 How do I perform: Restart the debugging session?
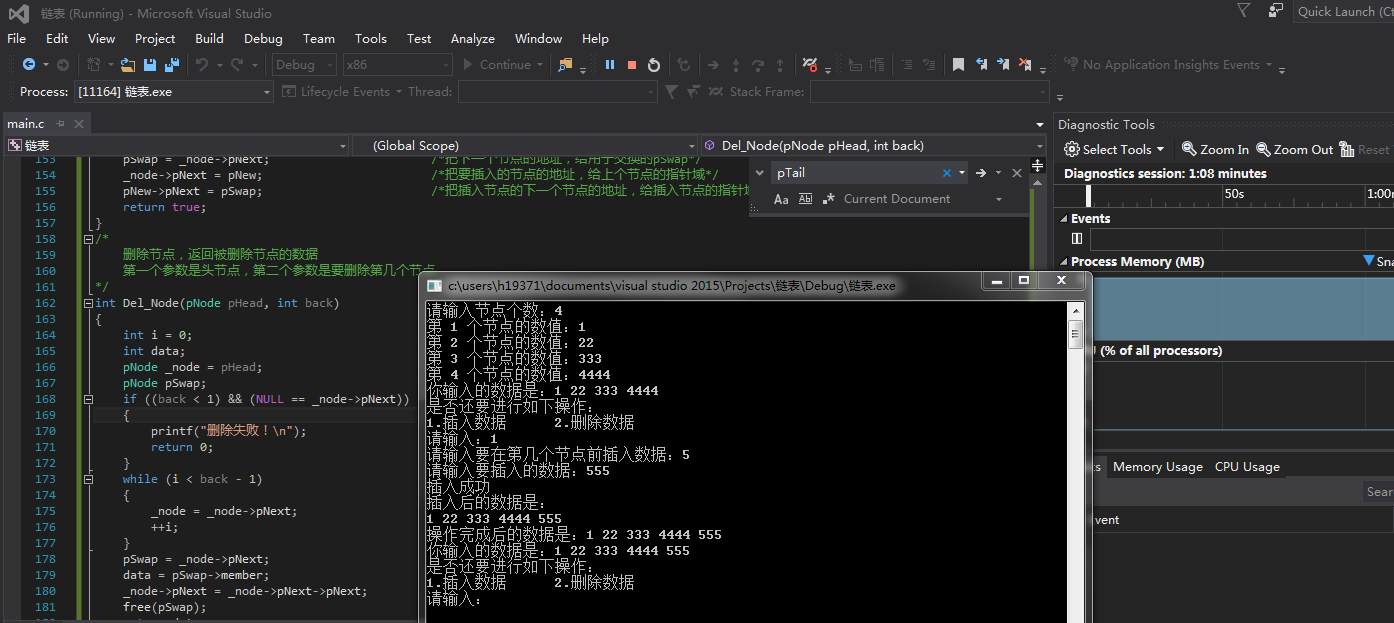pyautogui.click(x=654, y=65)
